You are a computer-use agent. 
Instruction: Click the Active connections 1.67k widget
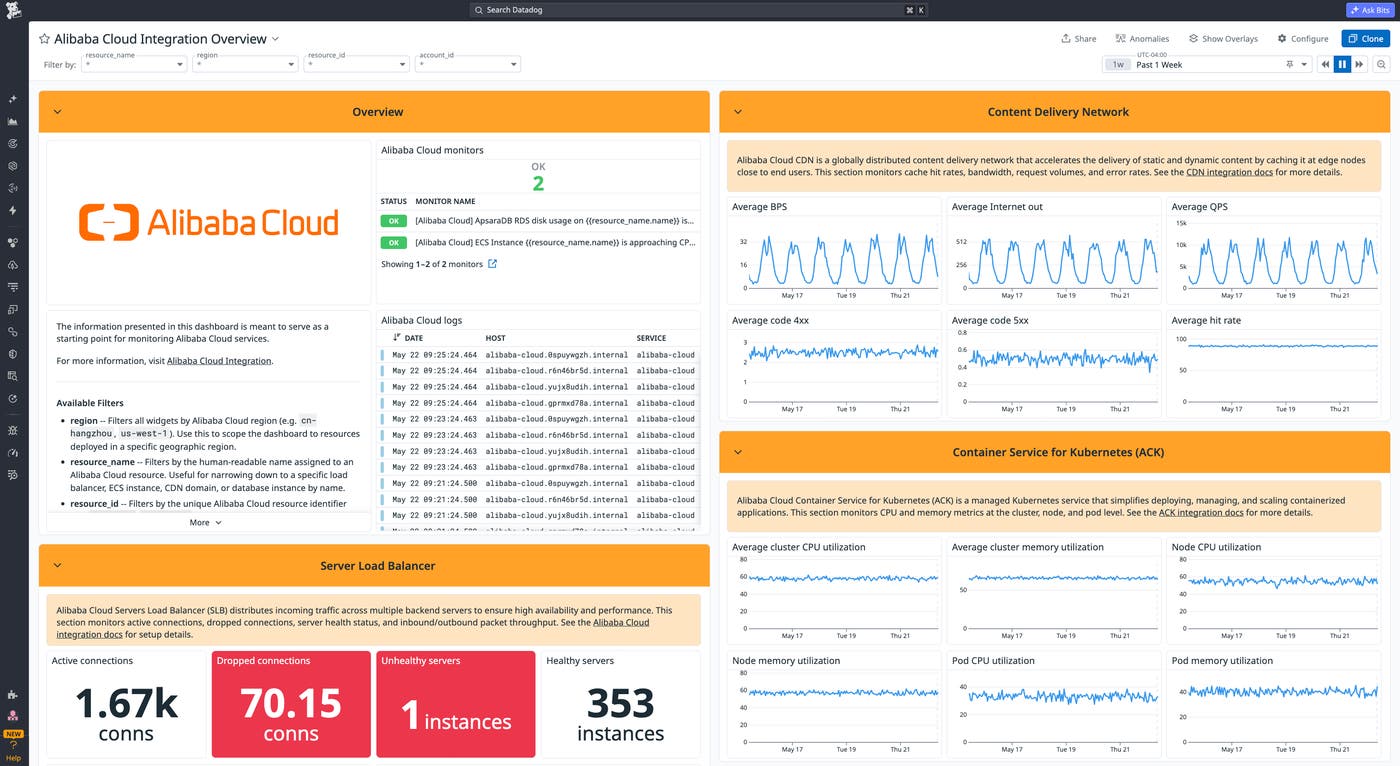126,704
